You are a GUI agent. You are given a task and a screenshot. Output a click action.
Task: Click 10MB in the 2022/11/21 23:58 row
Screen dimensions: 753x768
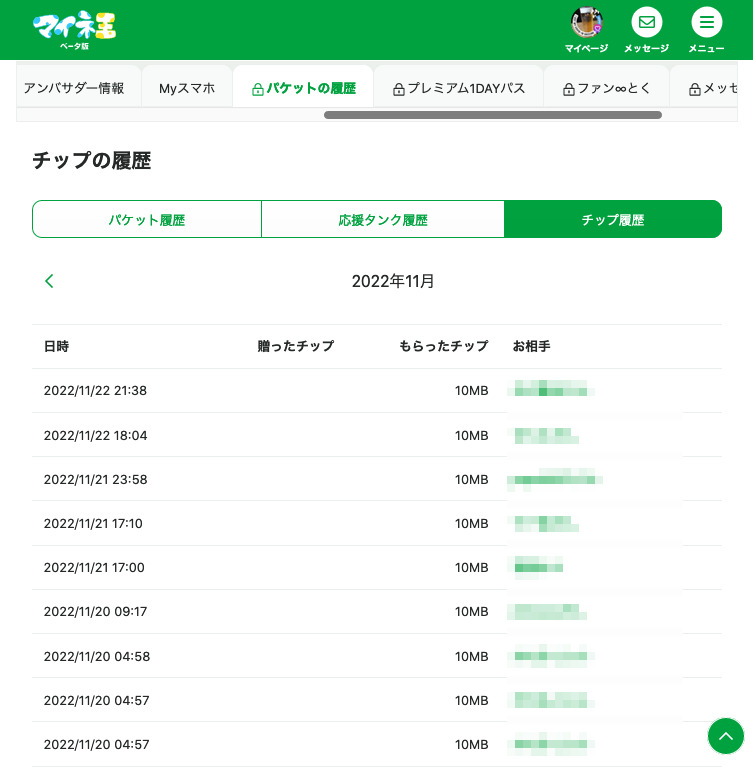(471, 480)
